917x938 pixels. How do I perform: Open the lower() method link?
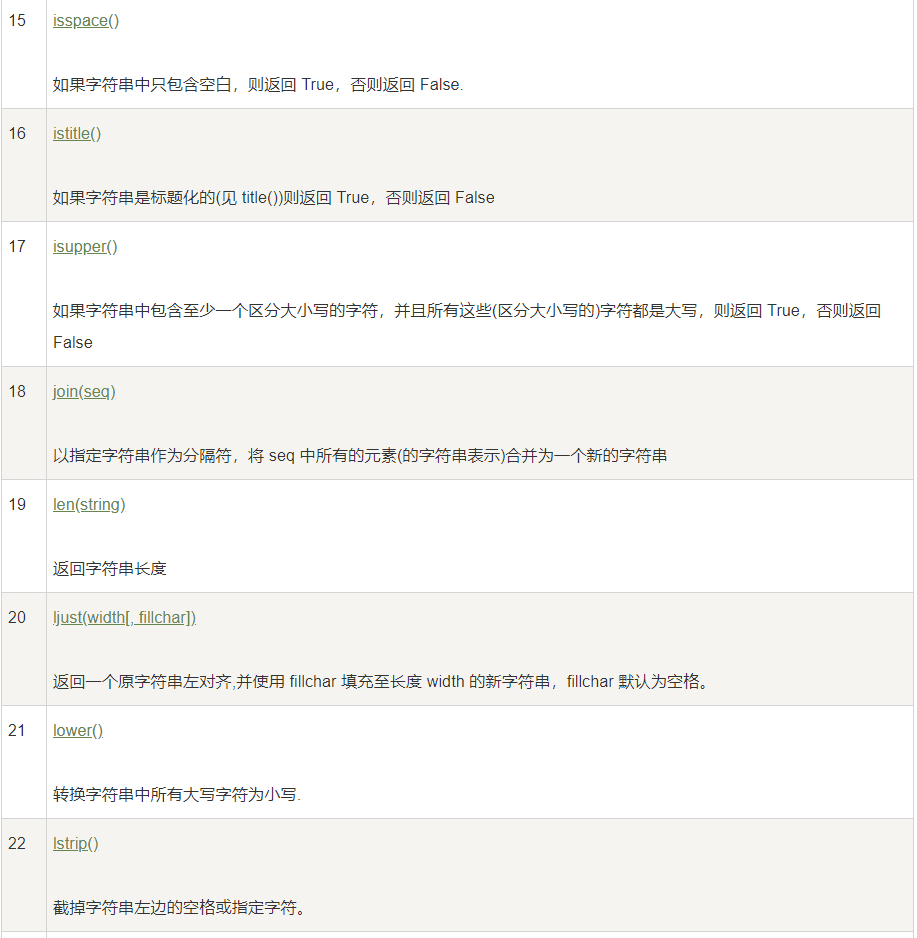click(x=77, y=730)
